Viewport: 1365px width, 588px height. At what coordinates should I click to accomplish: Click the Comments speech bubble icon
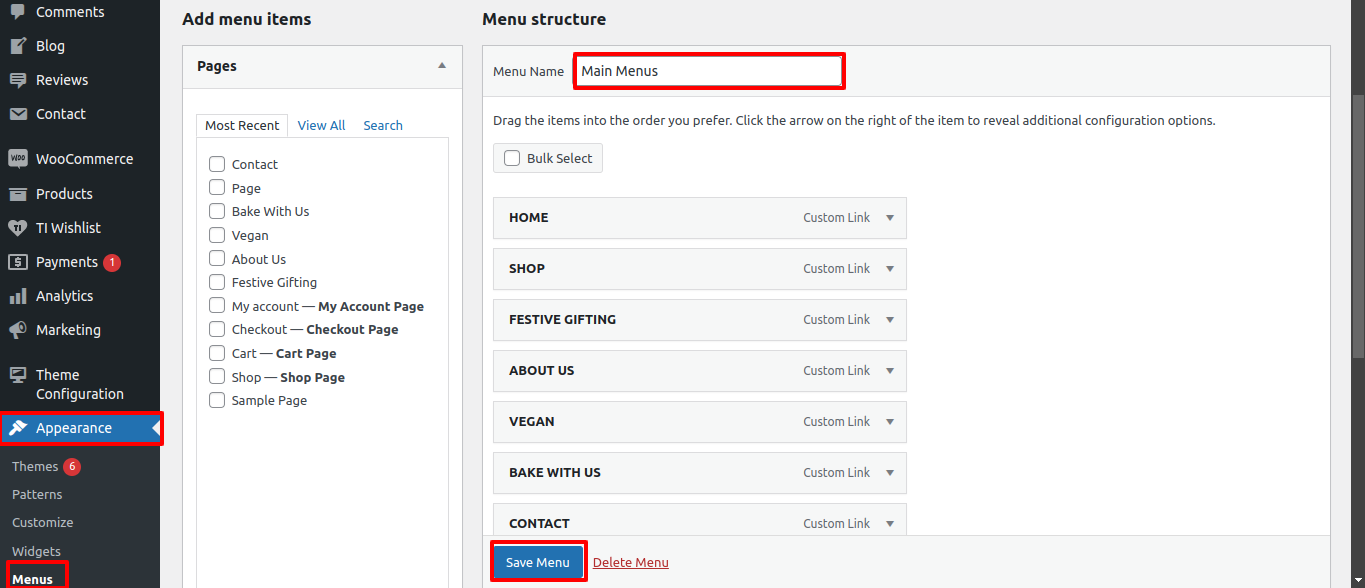(18, 12)
